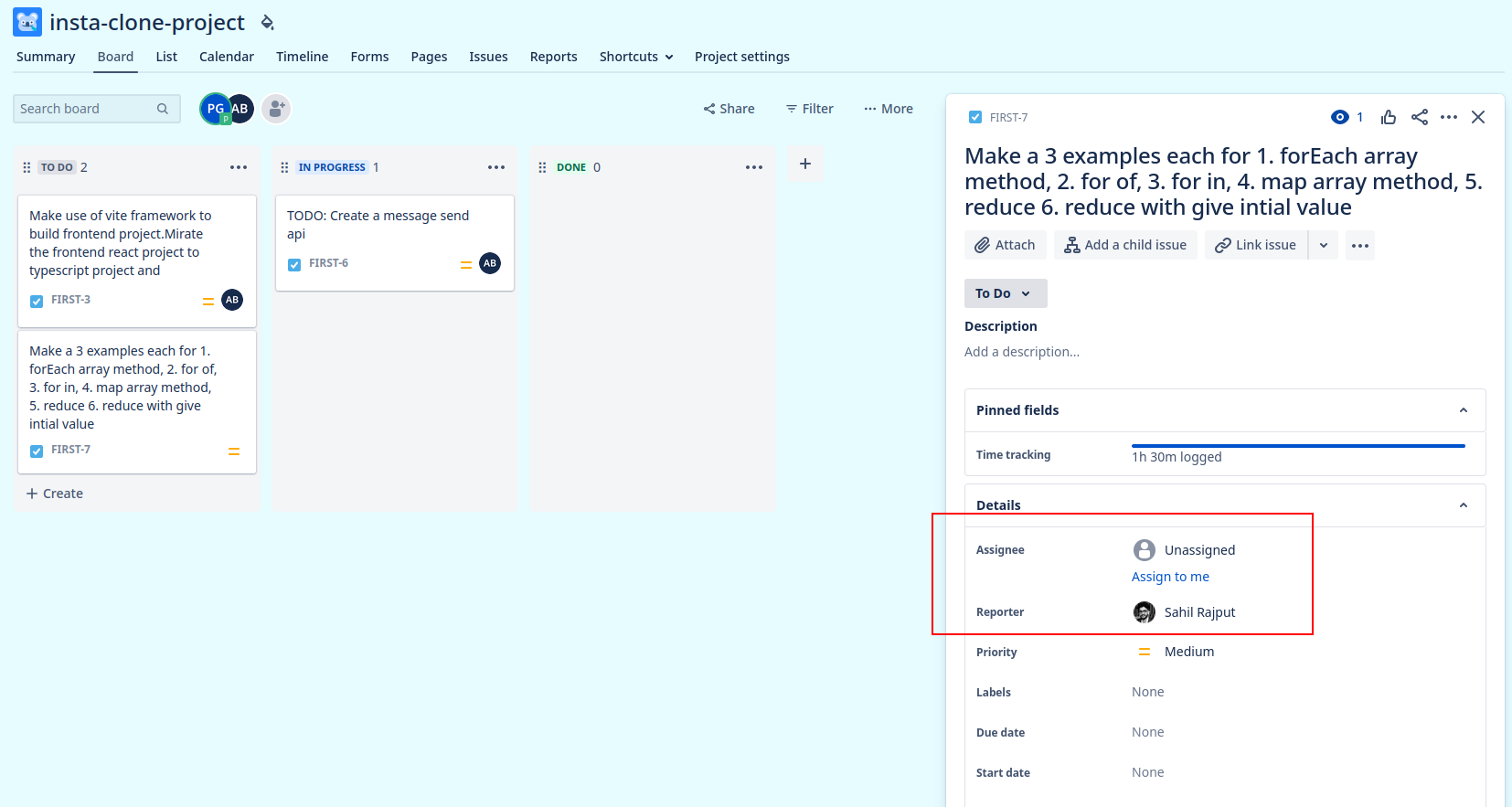This screenshot has height=807, width=1512.
Task: Open the Filter menu
Action: (810, 109)
